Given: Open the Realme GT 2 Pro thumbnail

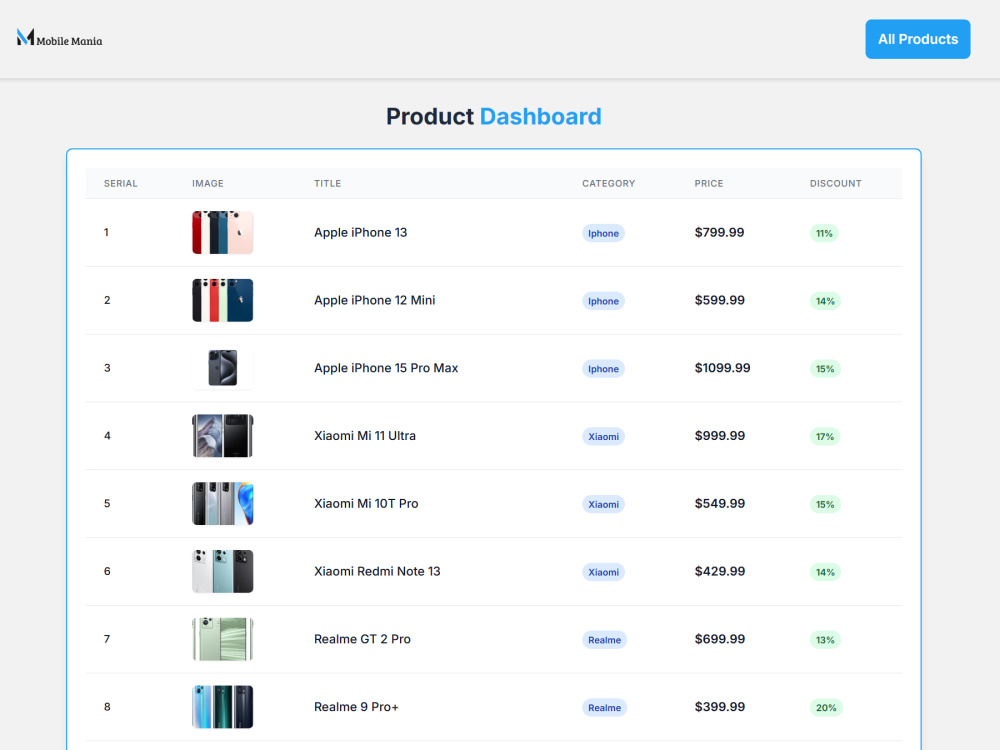Looking at the screenshot, I should (x=223, y=639).
